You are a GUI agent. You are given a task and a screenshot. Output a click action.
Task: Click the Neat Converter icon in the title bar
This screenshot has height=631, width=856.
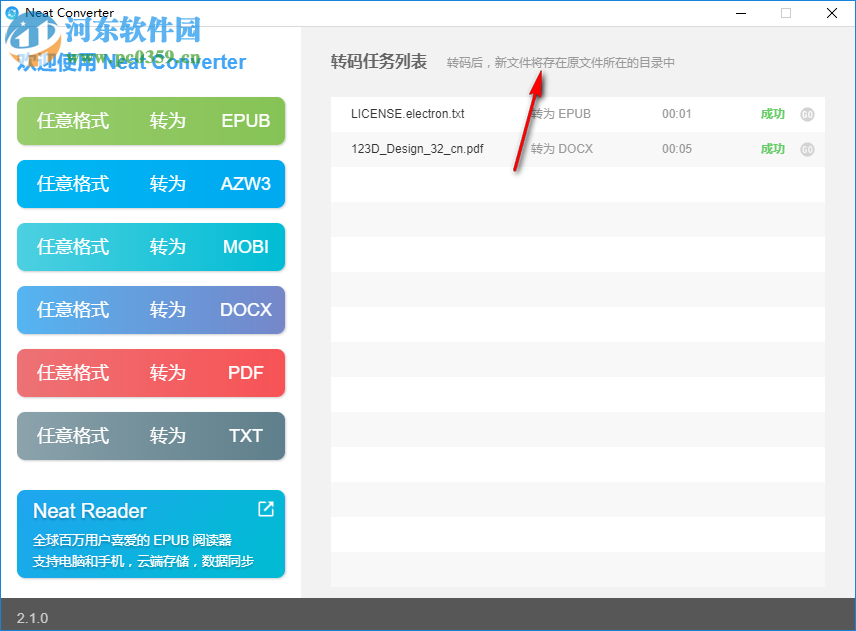click(x=12, y=12)
